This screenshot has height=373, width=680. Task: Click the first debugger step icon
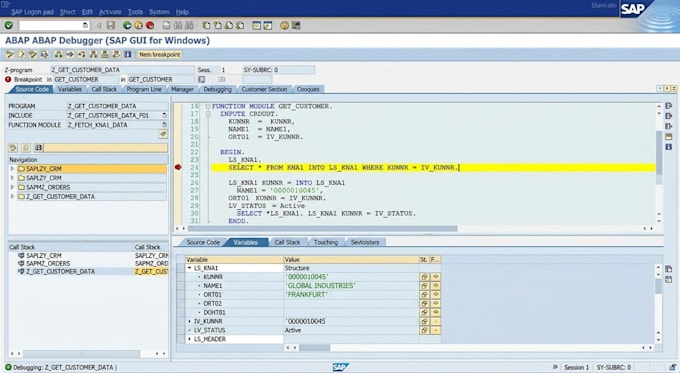[x=10, y=55]
